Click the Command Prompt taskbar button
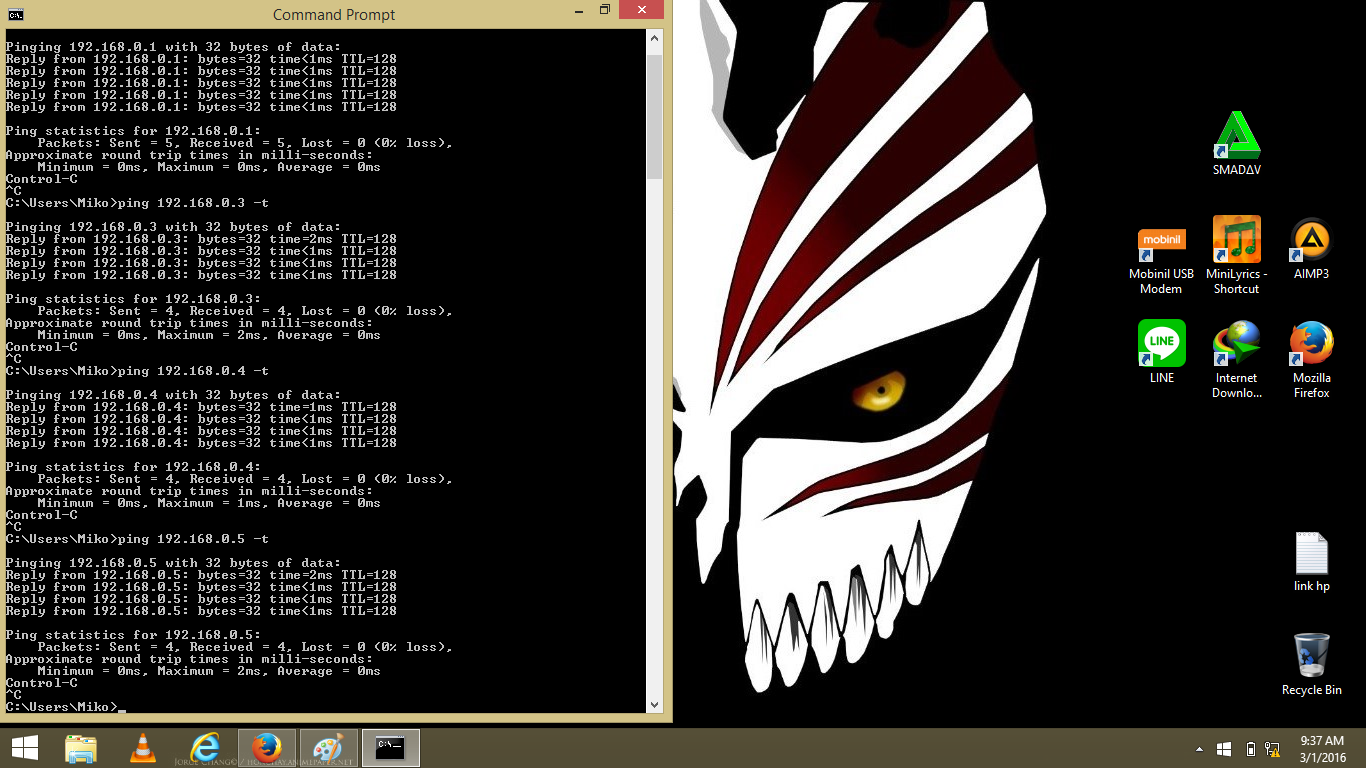 click(x=390, y=748)
